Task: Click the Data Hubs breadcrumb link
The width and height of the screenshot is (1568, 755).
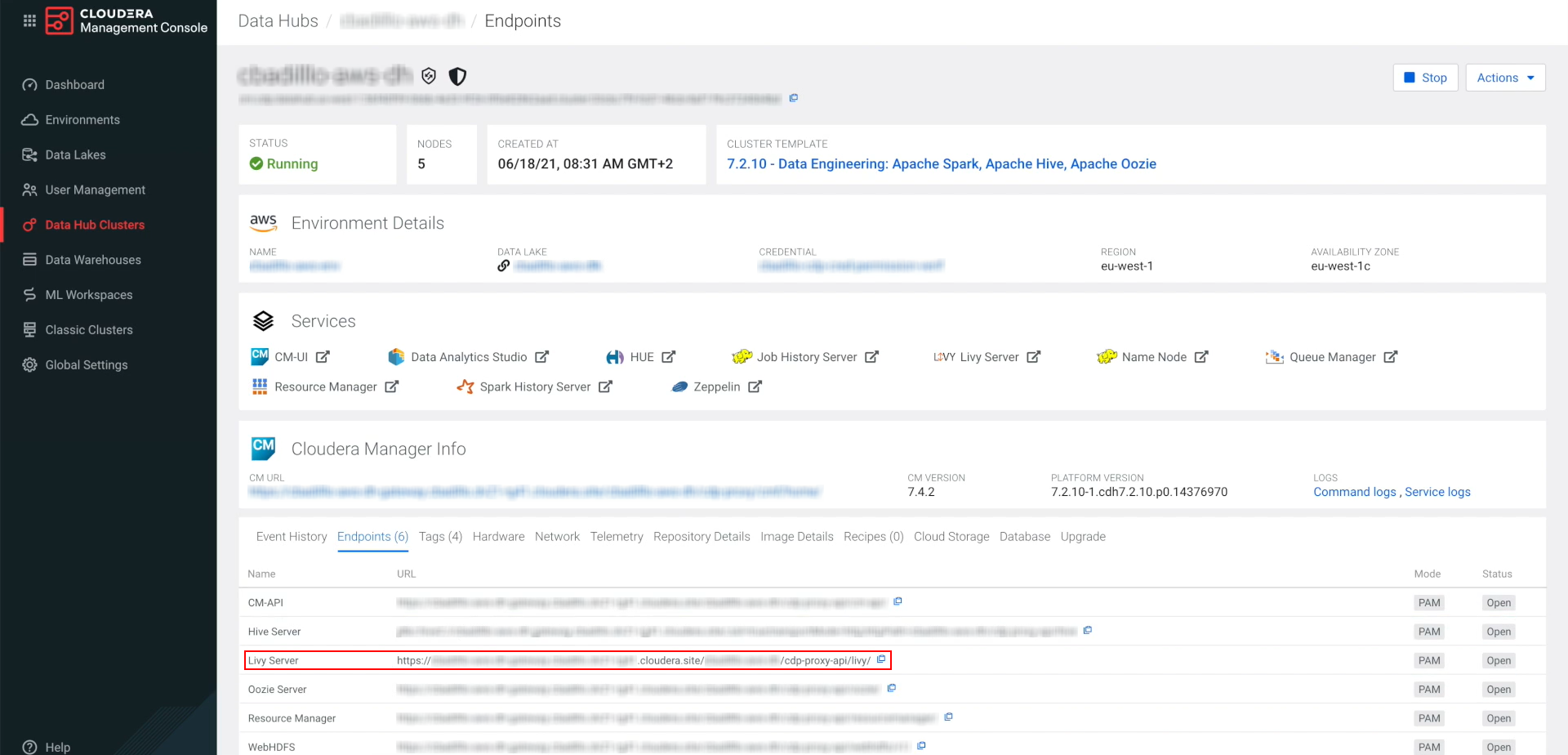Action: [278, 21]
